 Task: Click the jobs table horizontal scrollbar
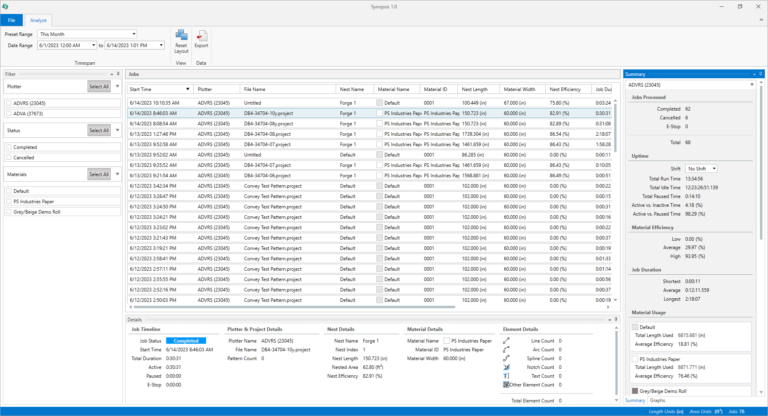[x=294, y=307]
